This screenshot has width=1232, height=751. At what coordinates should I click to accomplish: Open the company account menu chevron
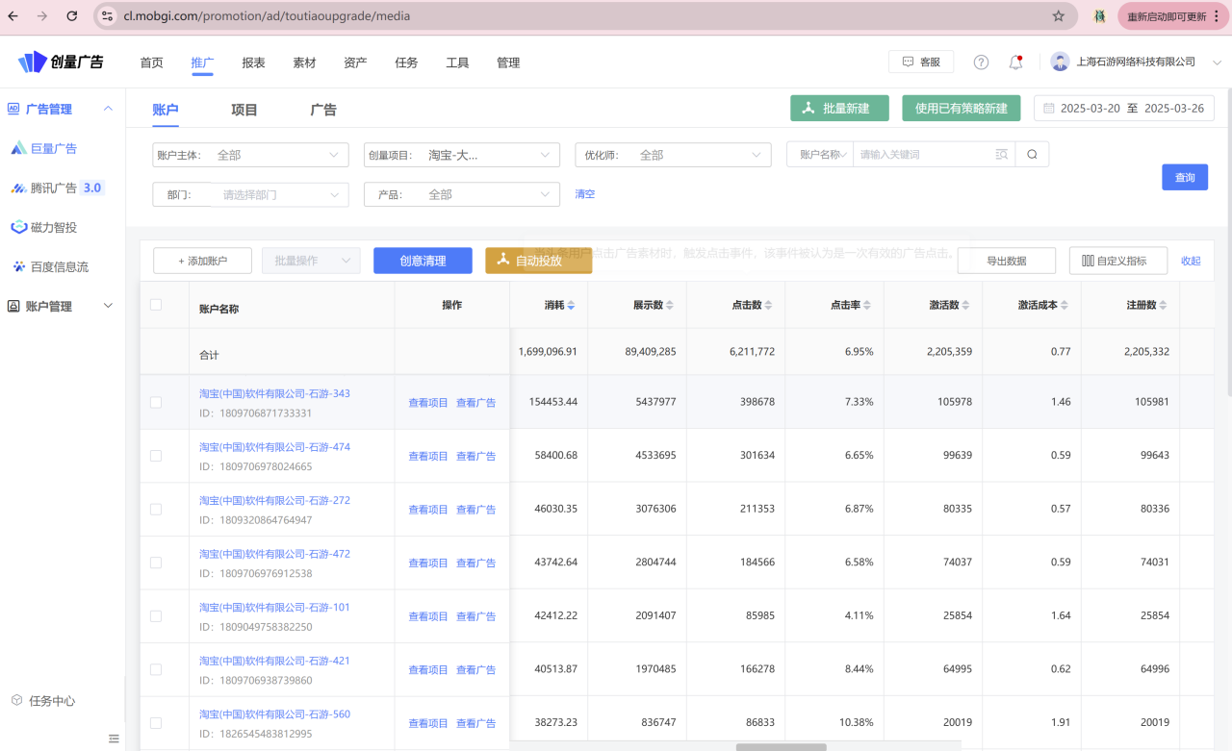(x=1217, y=62)
